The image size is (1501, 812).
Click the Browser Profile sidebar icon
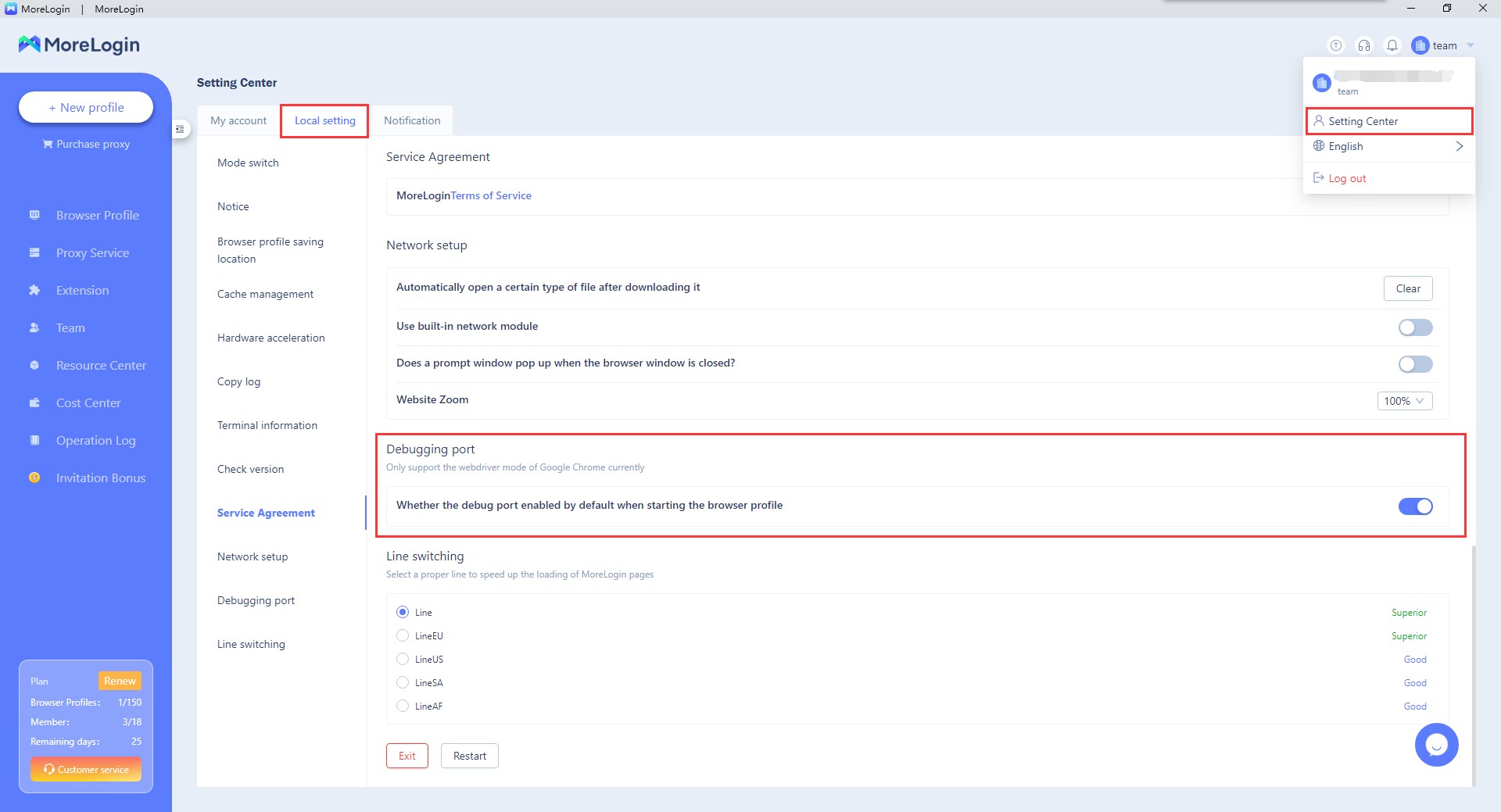(x=34, y=215)
